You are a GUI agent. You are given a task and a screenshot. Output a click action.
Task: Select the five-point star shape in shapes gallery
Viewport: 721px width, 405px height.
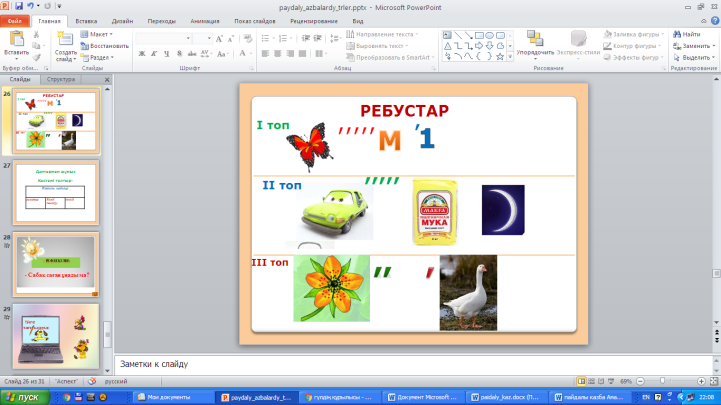point(500,57)
